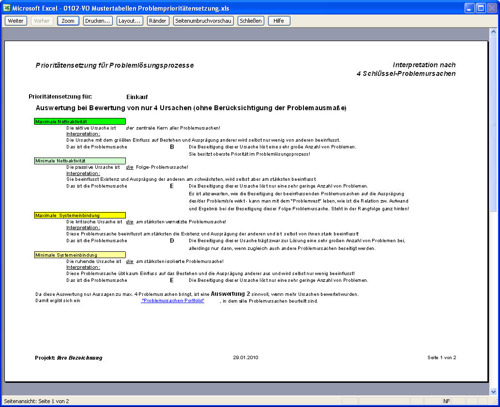Switch to Seitenumbruchvorschau
Viewport: 500px width, 407px height.
203,21
